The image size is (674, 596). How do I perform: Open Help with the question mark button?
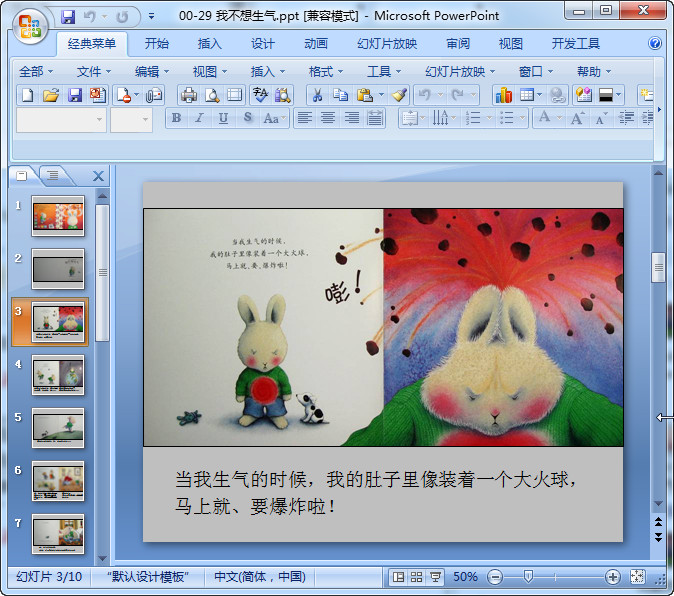click(x=655, y=43)
